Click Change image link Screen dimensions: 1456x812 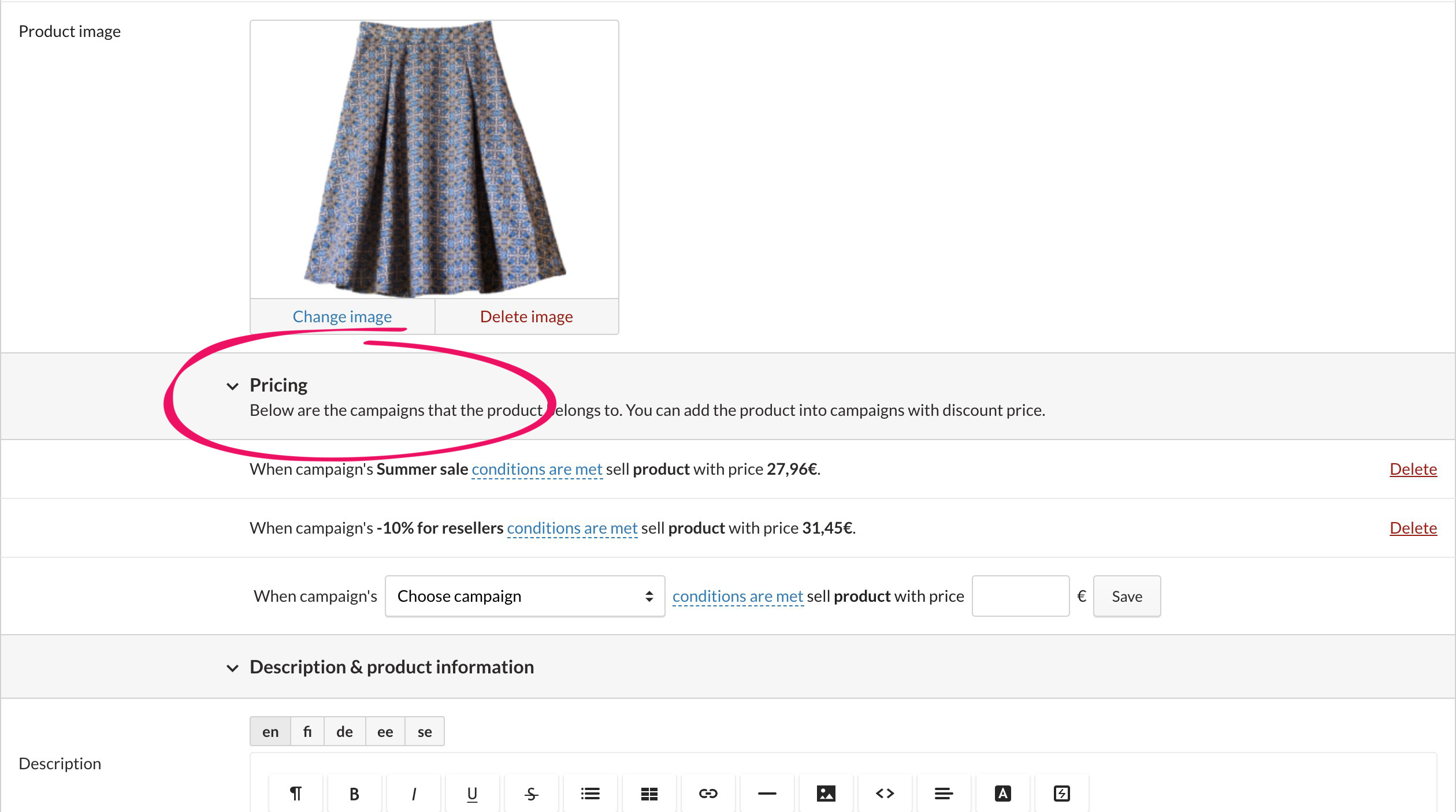(342, 316)
